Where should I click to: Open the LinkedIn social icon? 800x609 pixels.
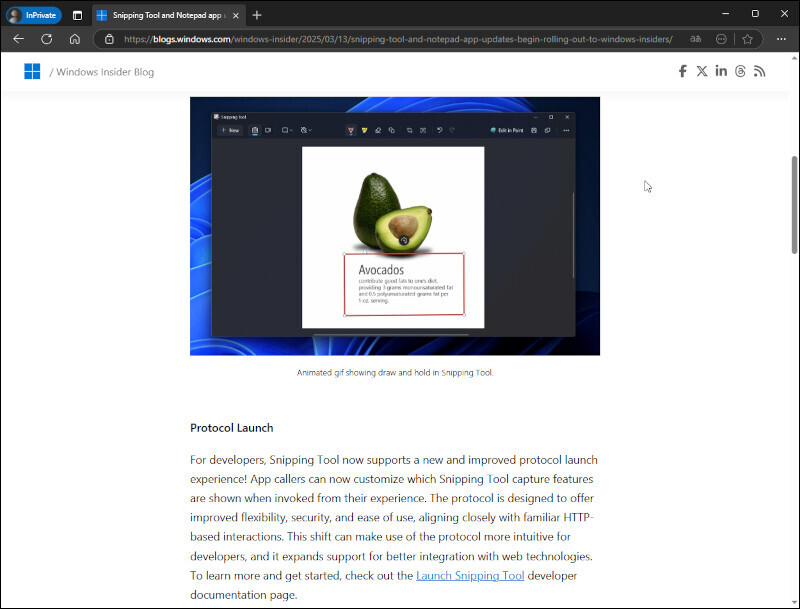721,71
